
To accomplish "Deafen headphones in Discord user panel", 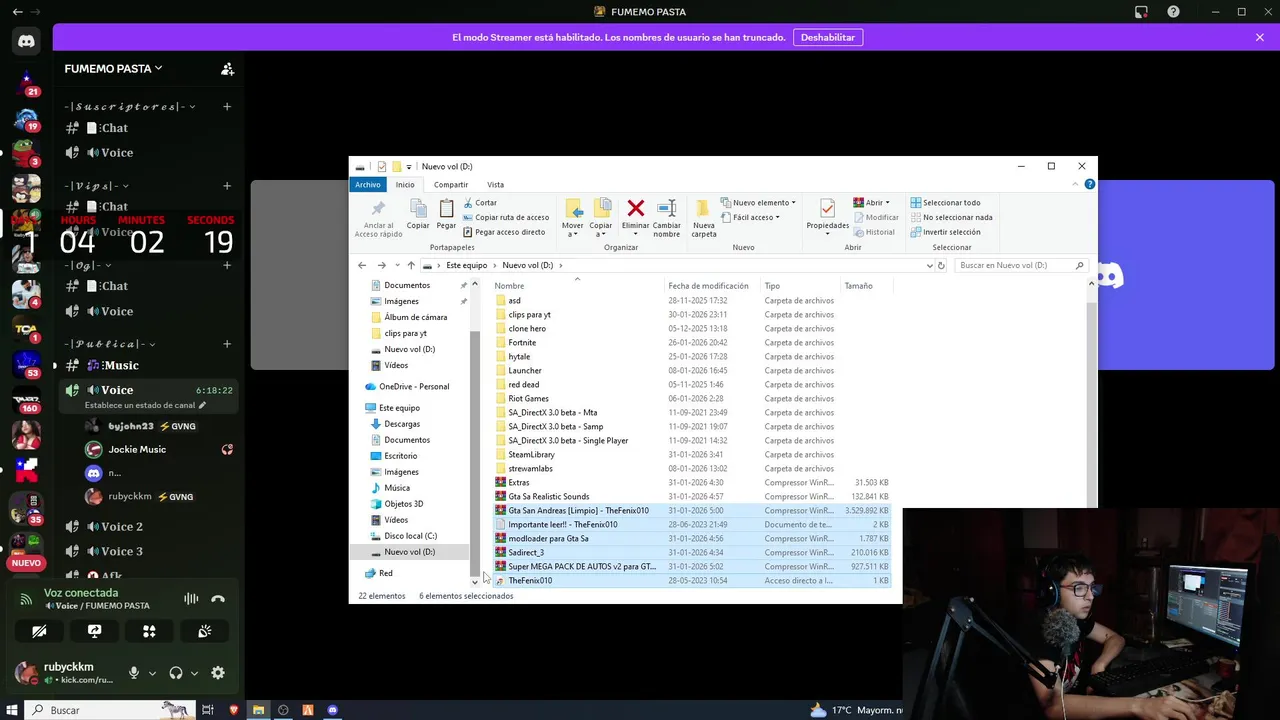I will click(x=176, y=673).
